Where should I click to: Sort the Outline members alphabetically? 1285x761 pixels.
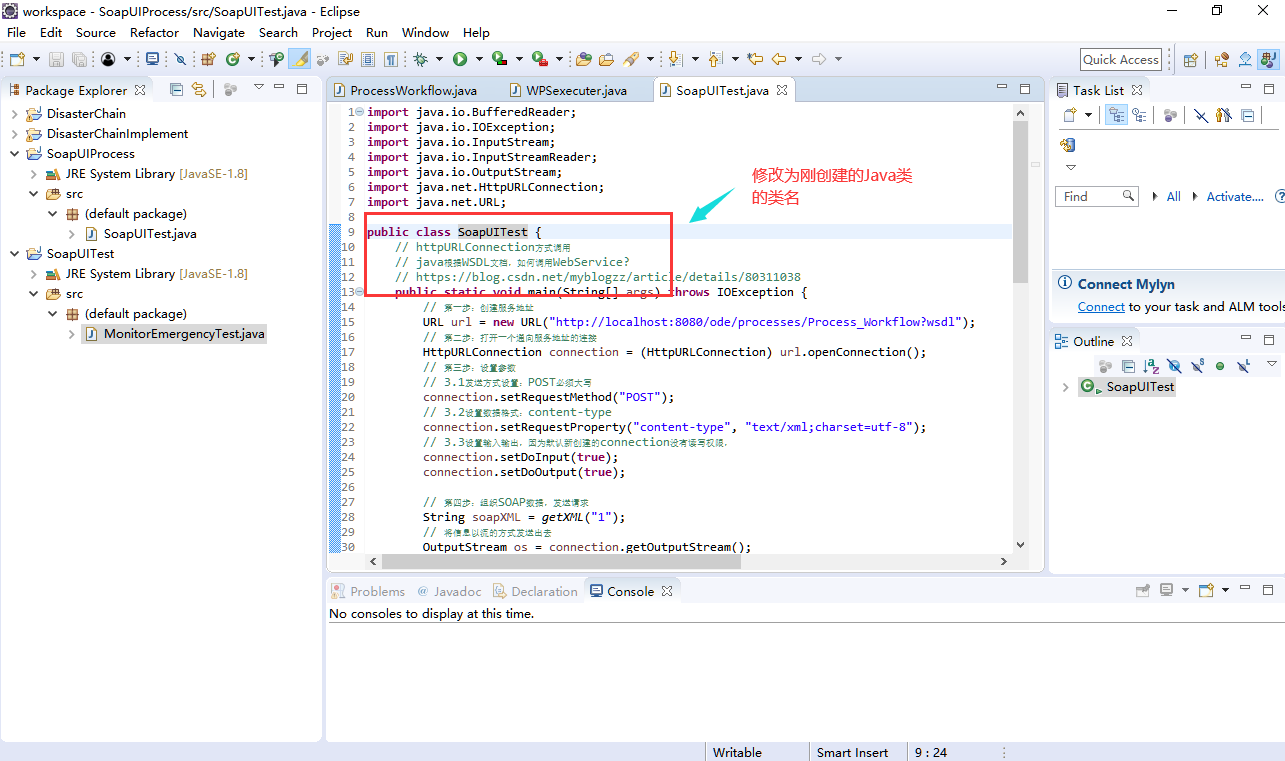(1151, 366)
